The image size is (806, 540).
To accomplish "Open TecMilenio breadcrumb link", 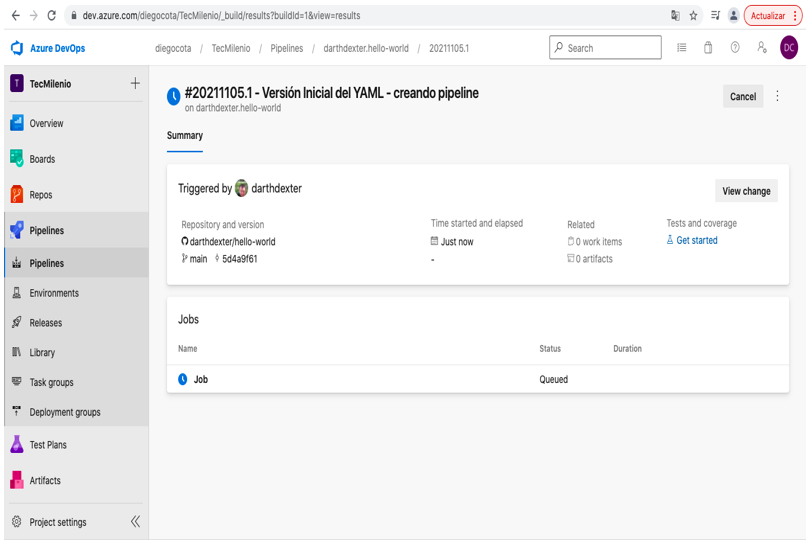I will pyautogui.click(x=231, y=48).
